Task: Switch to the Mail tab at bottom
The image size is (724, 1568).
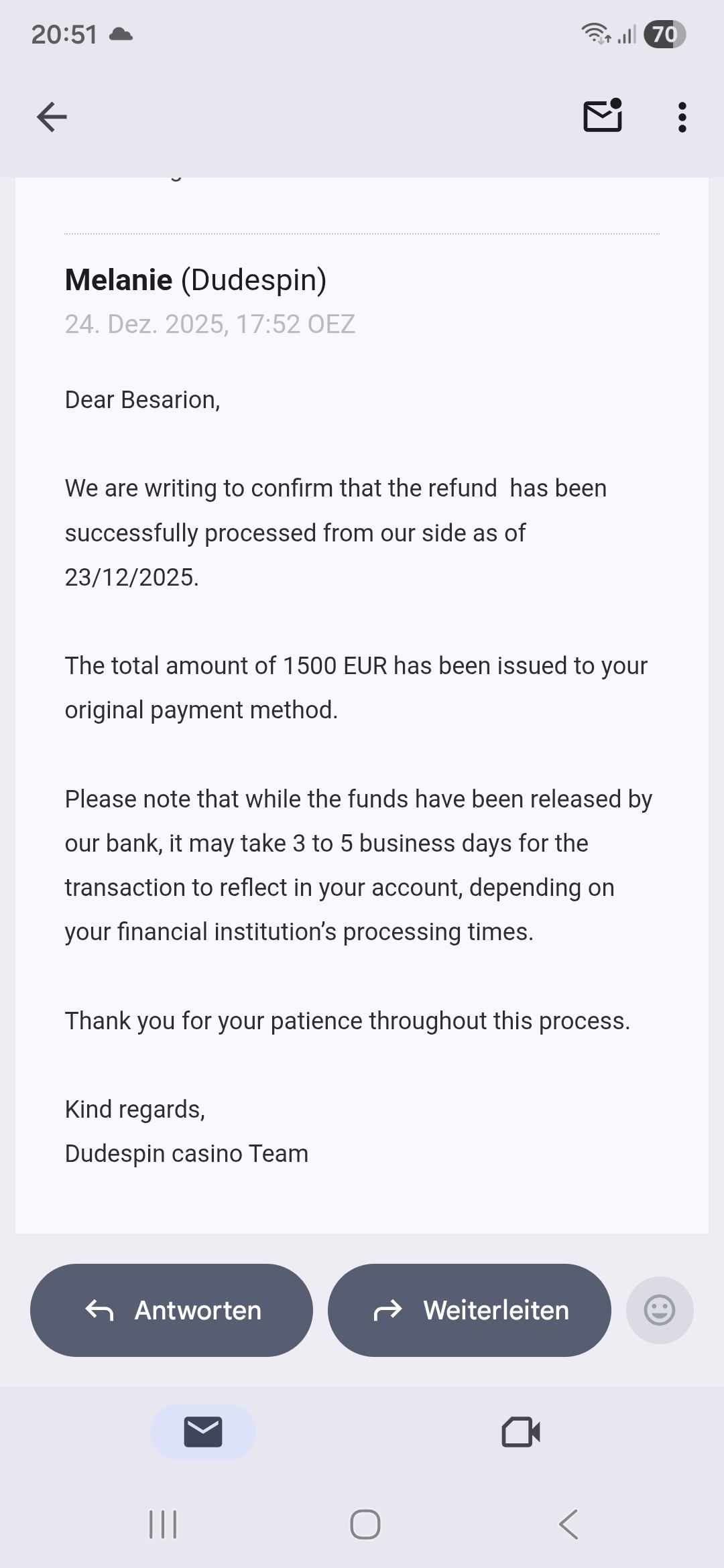Action: 202,1432
